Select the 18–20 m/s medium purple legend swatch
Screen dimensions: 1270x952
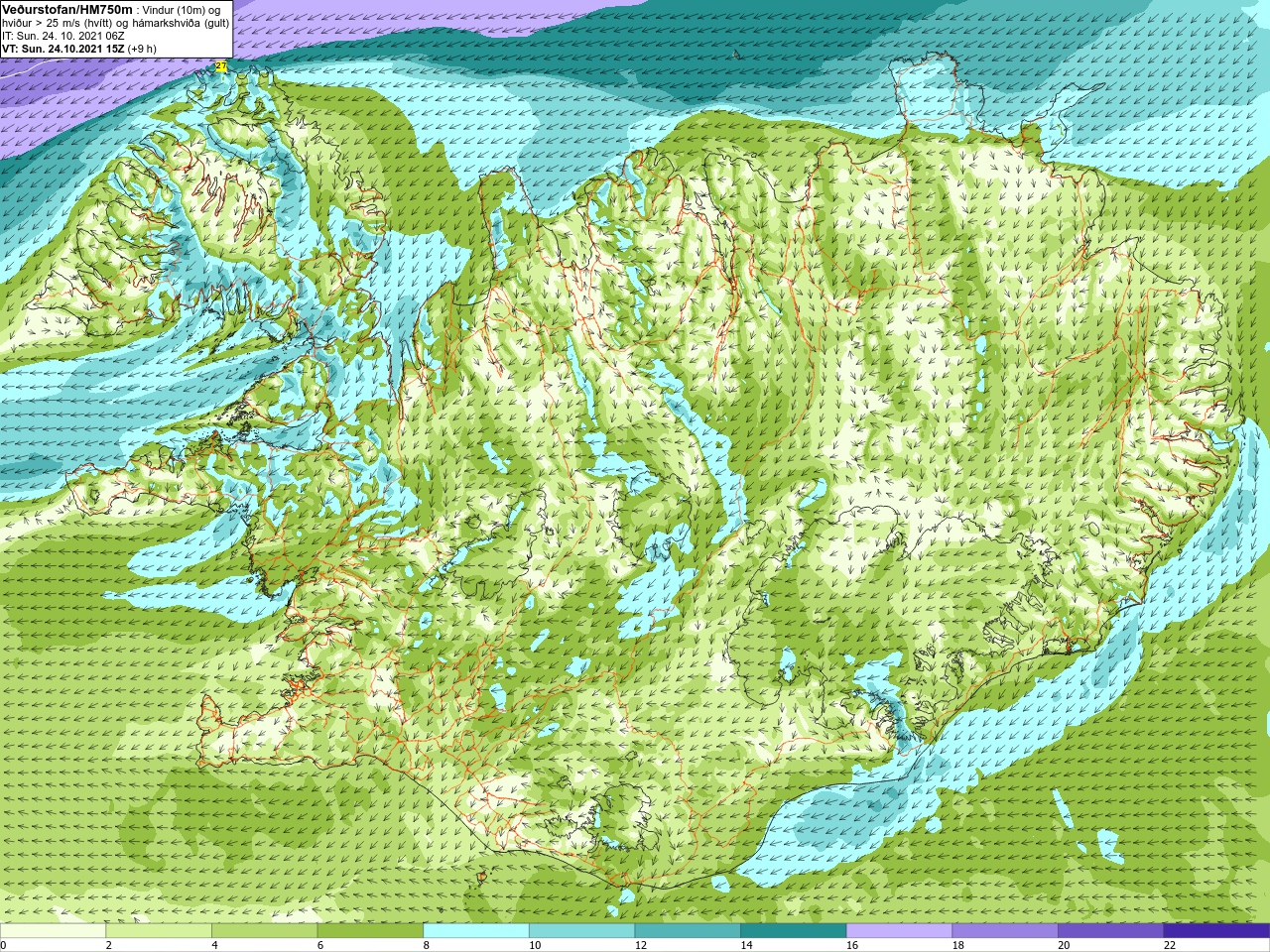click(x=1005, y=931)
